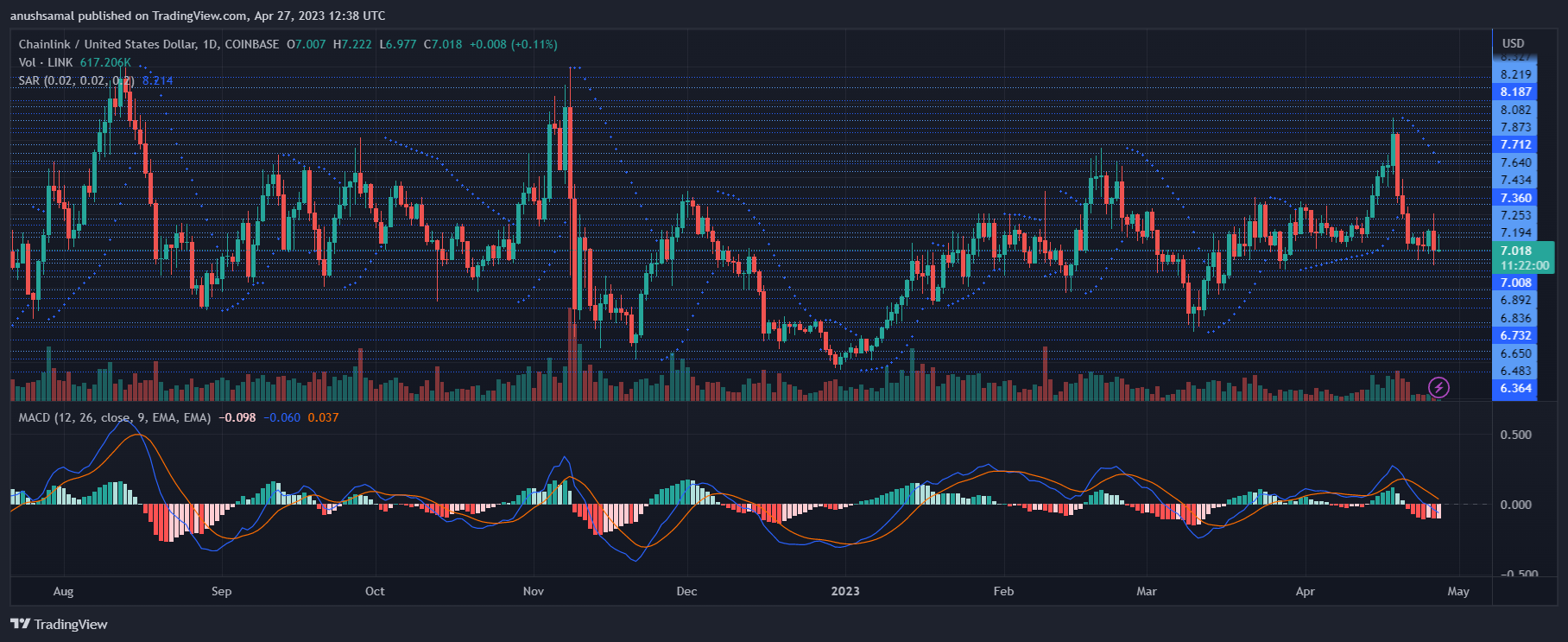Click the MACD histogram value −0.098
The image size is (1568, 642).
[x=237, y=417]
